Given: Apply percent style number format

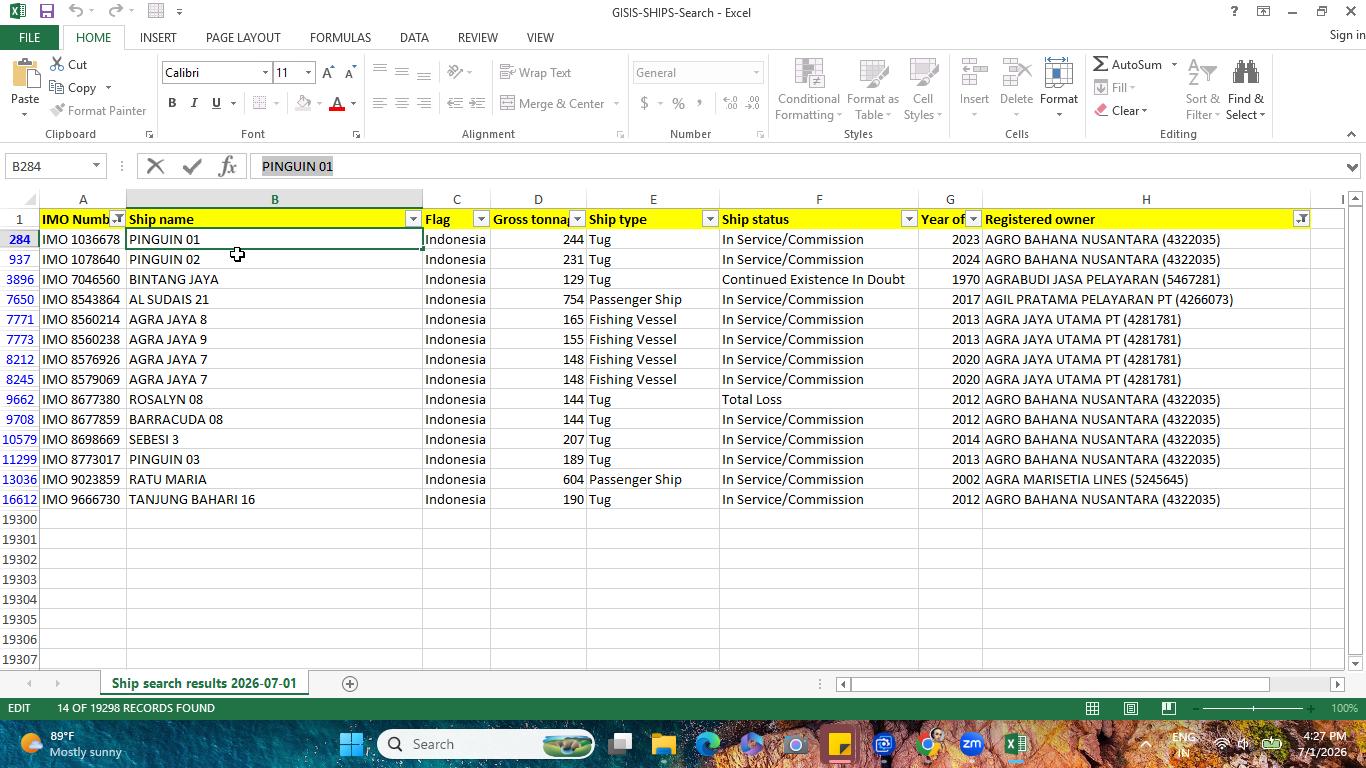Looking at the screenshot, I should [x=678, y=103].
